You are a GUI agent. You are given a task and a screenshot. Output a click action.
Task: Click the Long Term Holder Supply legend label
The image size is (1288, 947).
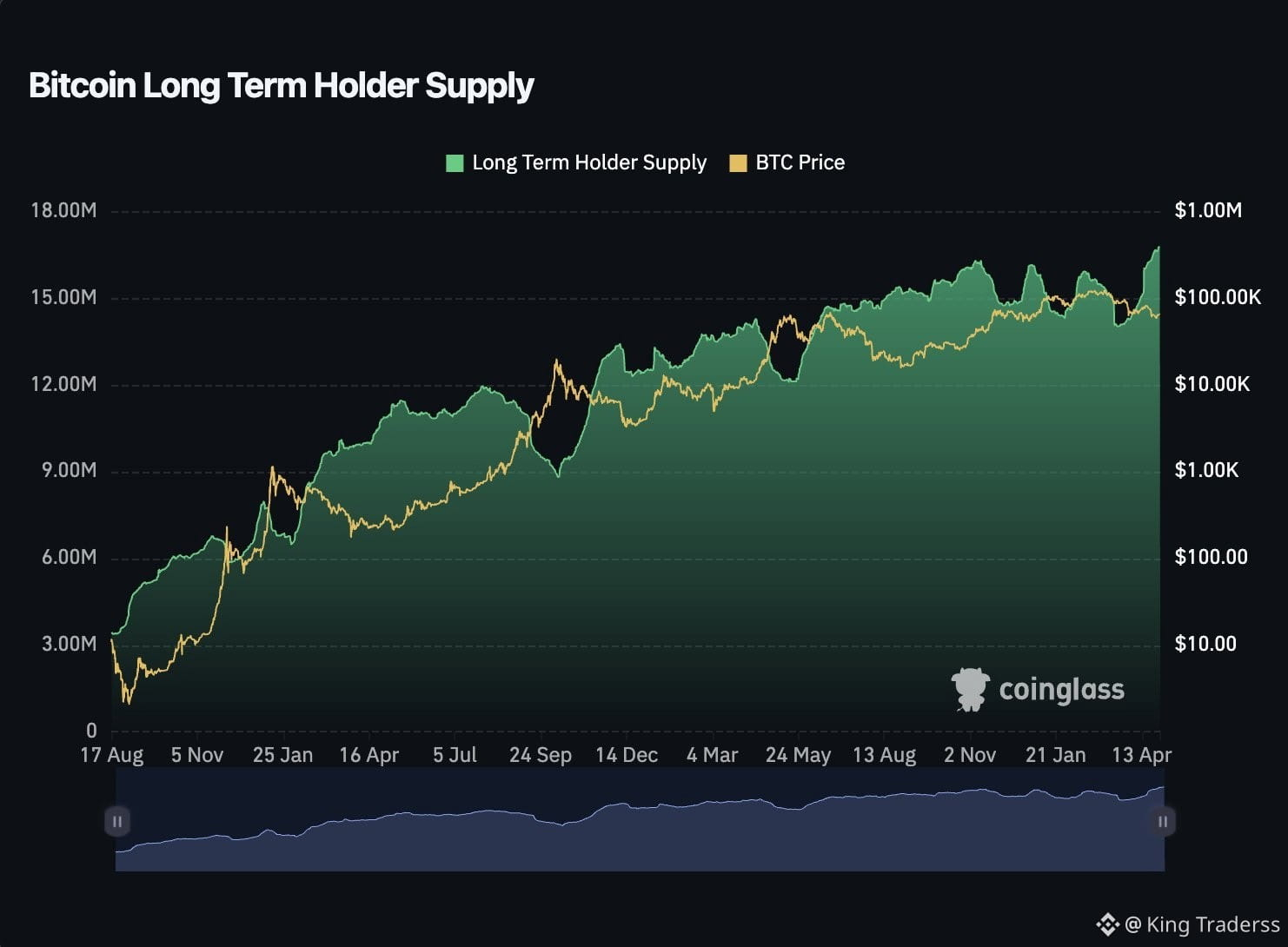pos(589,163)
